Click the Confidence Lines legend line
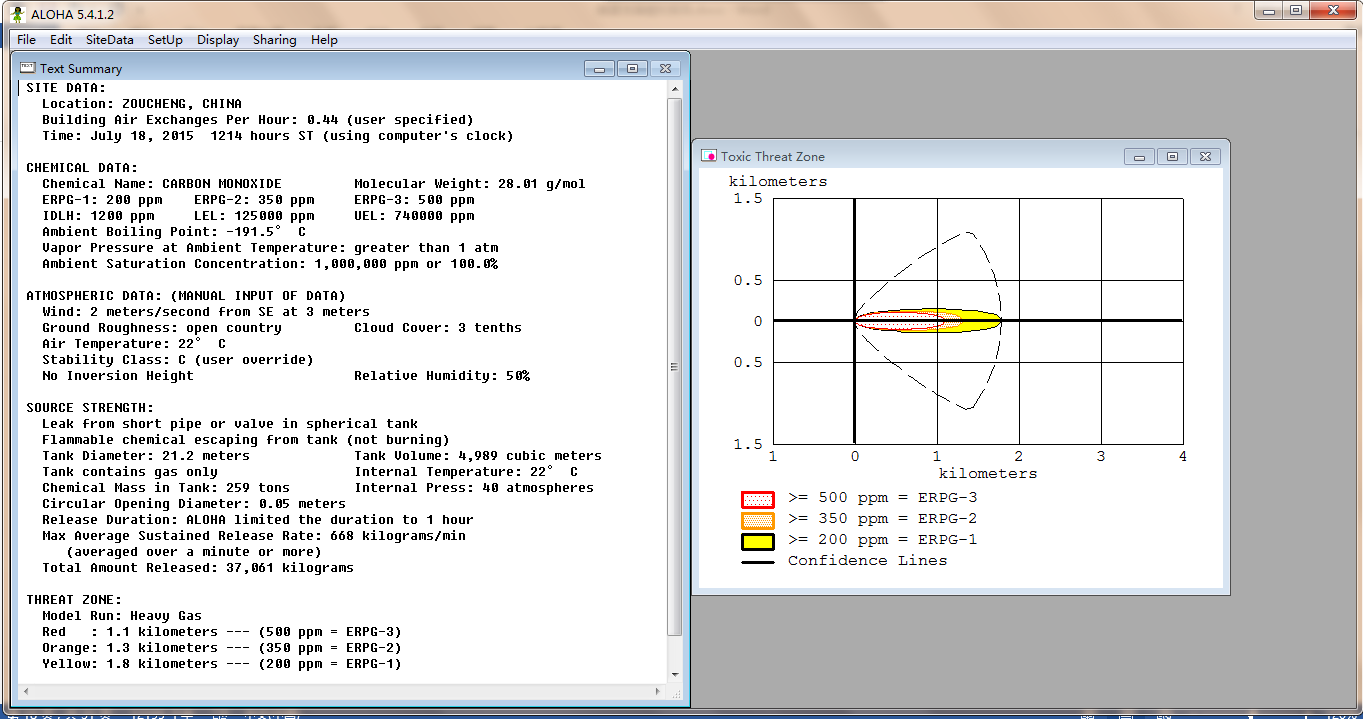The height and width of the screenshot is (719, 1363). [x=757, y=562]
